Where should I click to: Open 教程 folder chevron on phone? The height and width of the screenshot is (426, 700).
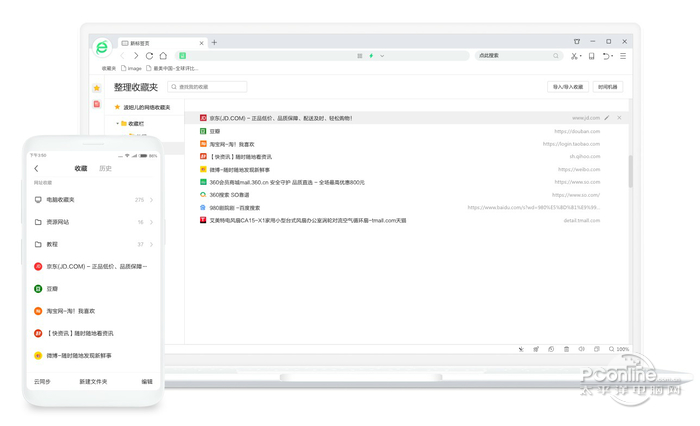pos(152,244)
